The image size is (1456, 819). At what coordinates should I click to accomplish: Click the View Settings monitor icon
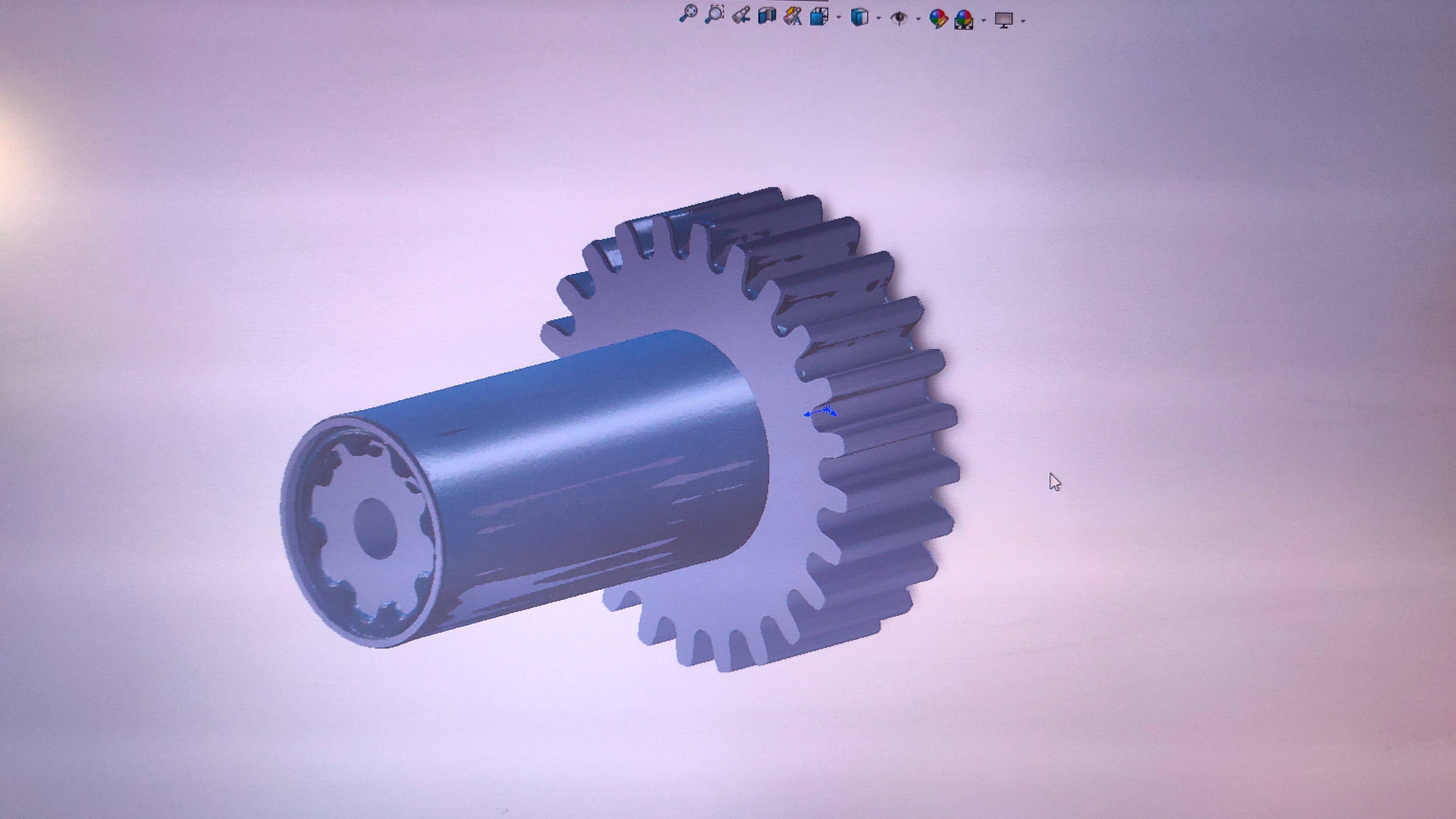point(1004,21)
